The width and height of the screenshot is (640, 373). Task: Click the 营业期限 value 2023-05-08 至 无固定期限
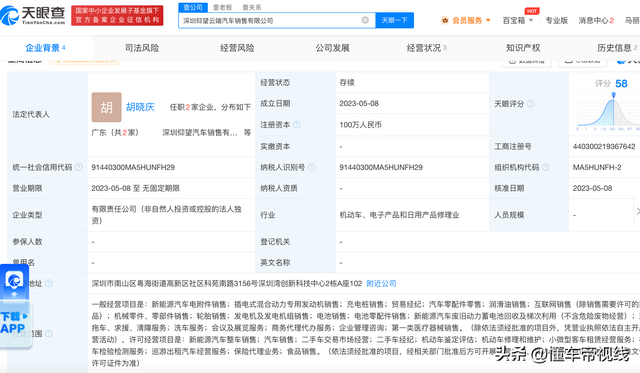click(136, 188)
